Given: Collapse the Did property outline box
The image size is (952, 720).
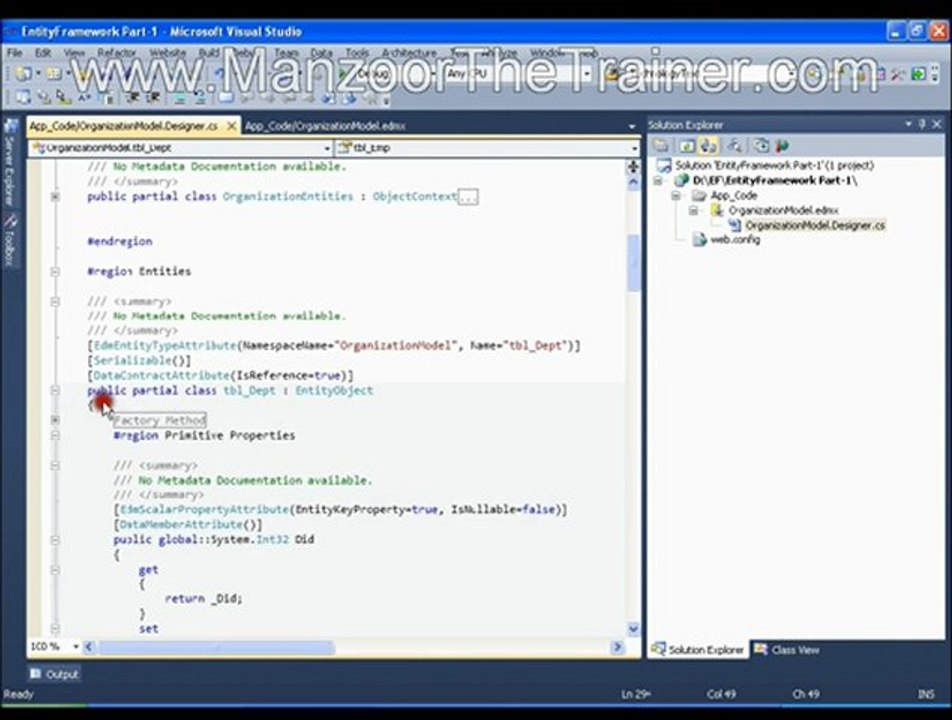Looking at the screenshot, I should point(55,540).
